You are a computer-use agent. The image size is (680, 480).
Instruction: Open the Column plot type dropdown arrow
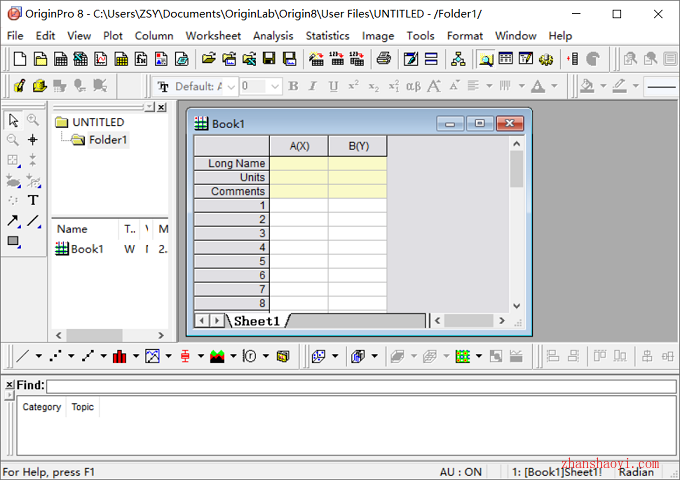136,356
